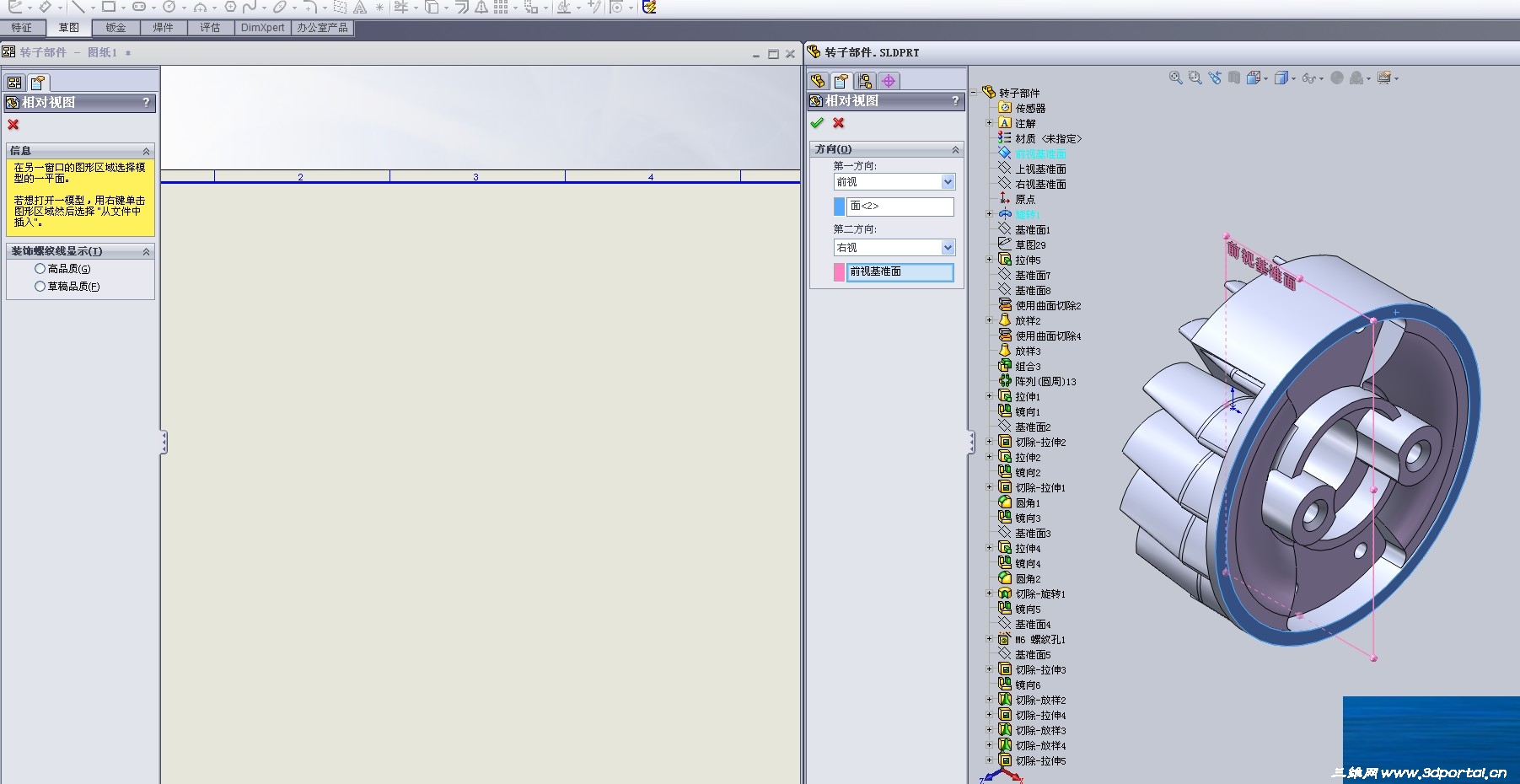The image size is (1520, 784).
Task: Switch to the 评估 tab
Action: click(211, 28)
